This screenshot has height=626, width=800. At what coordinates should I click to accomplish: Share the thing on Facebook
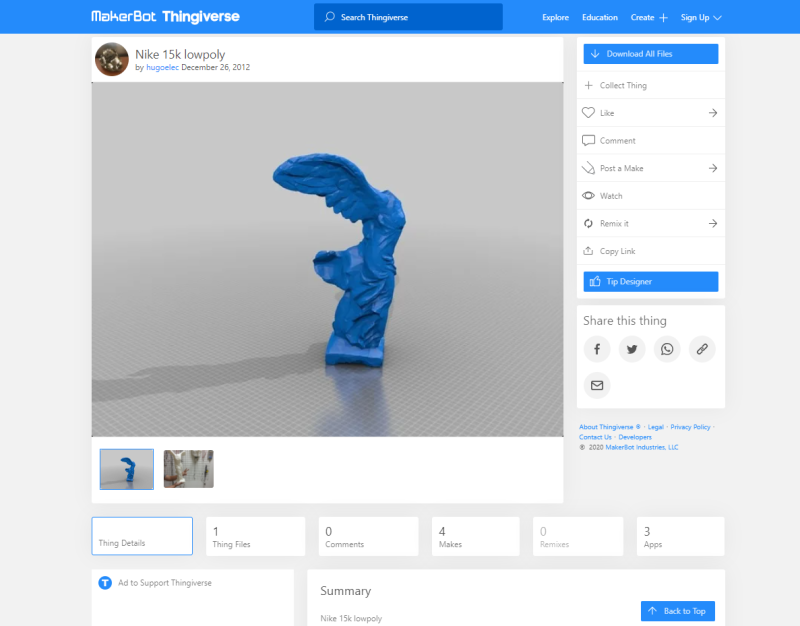[597, 349]
